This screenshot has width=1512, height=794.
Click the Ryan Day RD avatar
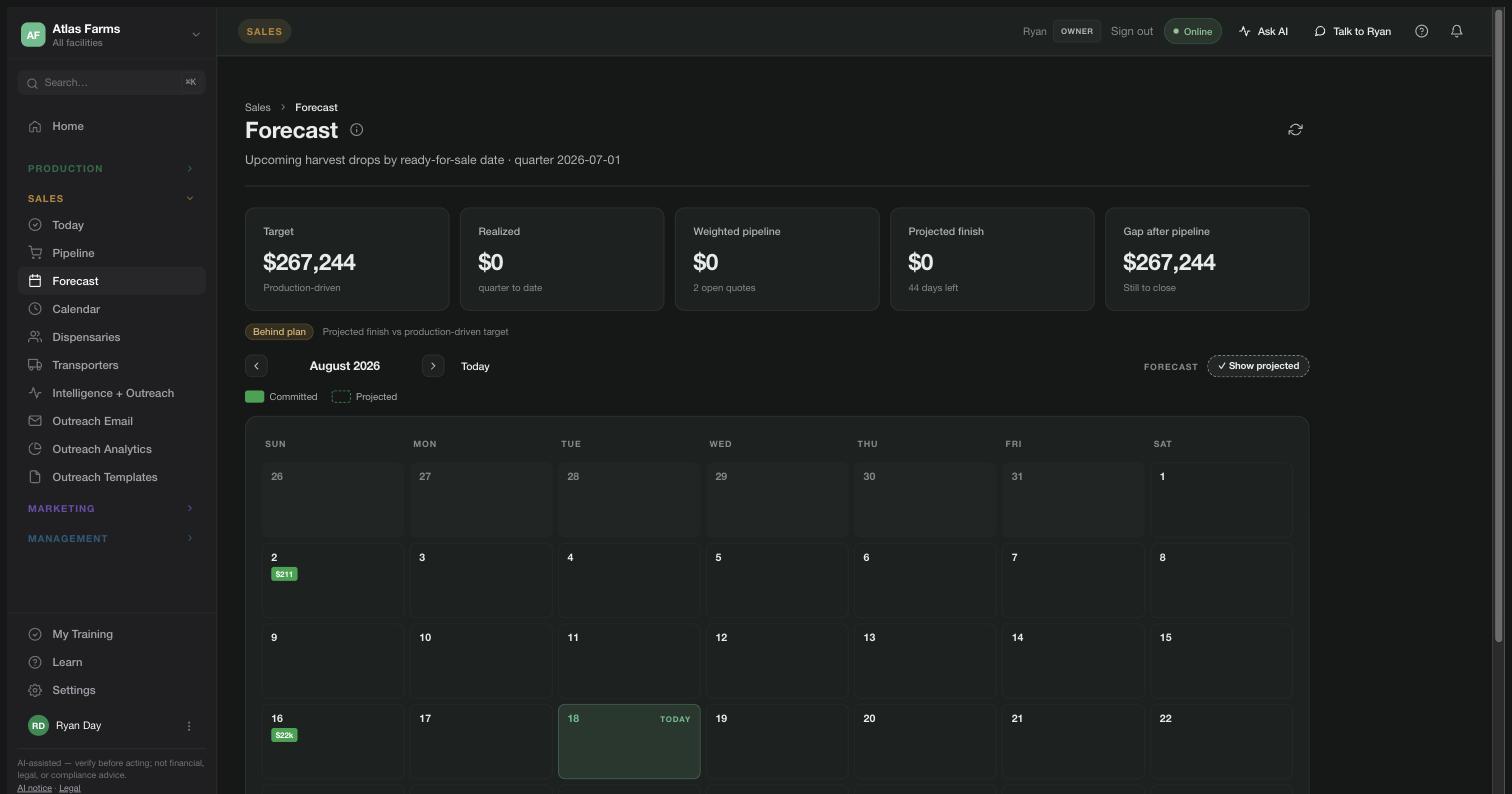click(38, 726)
